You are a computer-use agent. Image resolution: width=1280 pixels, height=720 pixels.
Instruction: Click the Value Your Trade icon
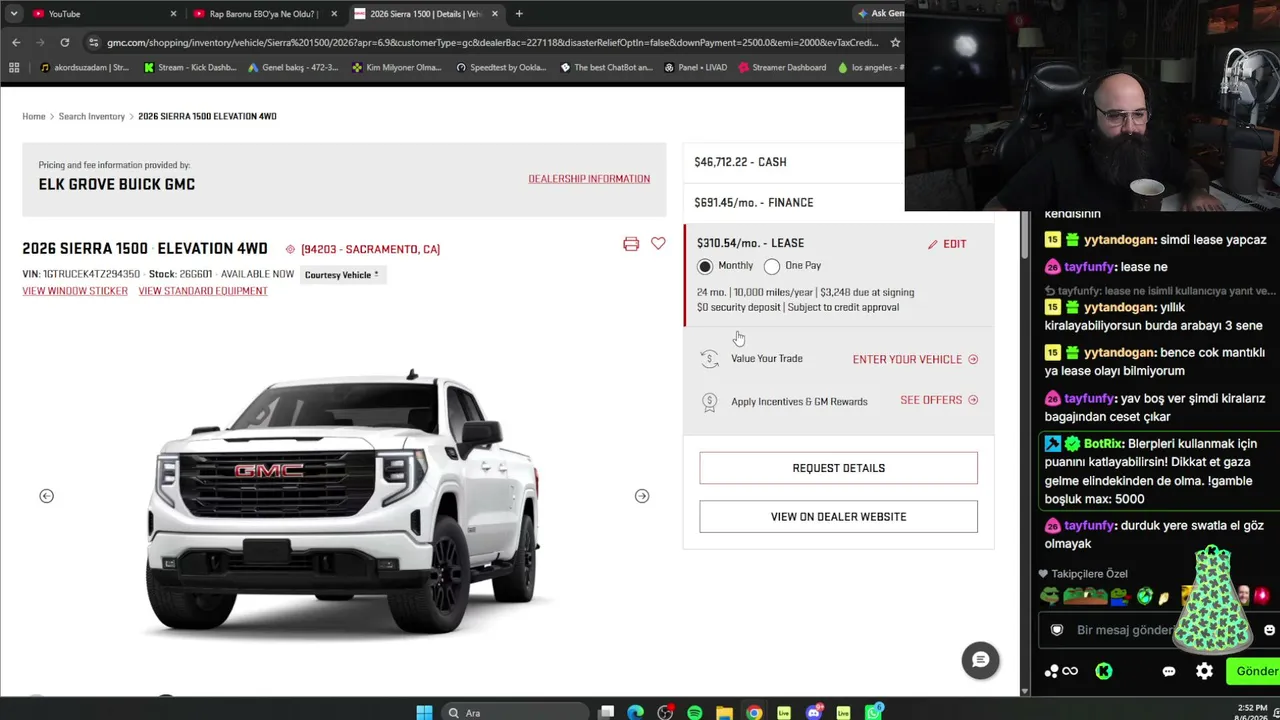pos(709,359)
